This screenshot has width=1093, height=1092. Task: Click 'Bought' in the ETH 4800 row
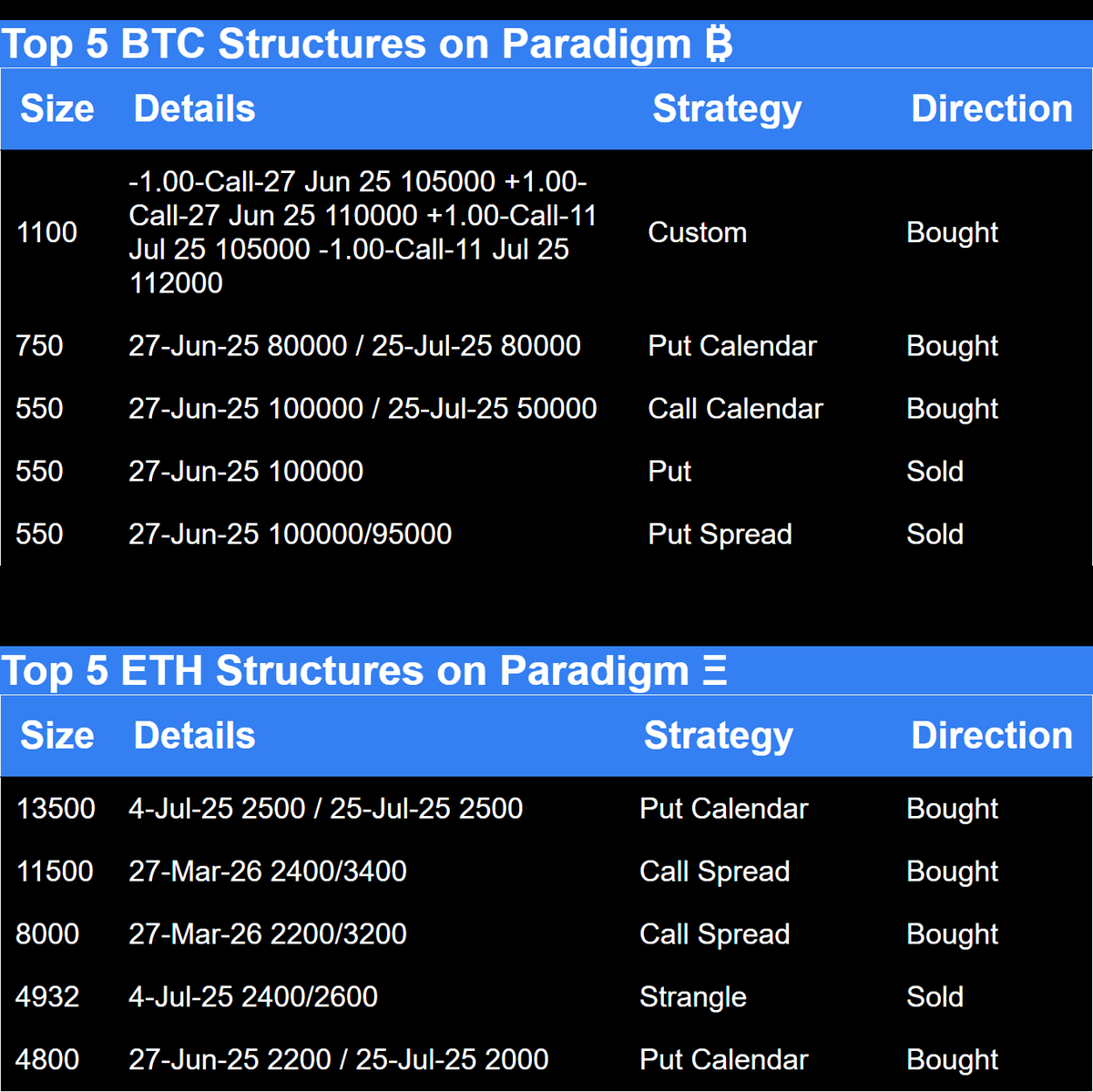[x=952, y=1061]
